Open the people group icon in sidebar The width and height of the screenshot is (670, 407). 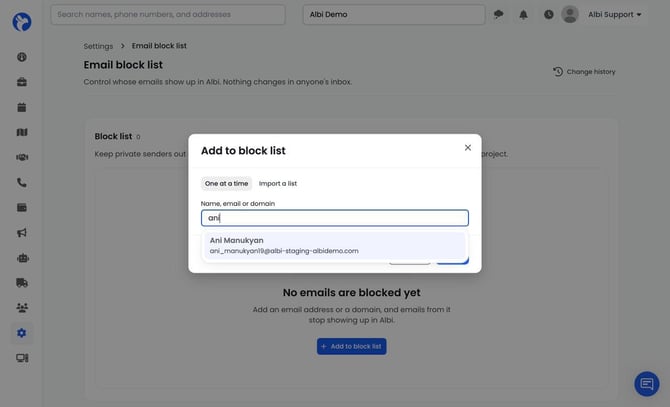22,307
